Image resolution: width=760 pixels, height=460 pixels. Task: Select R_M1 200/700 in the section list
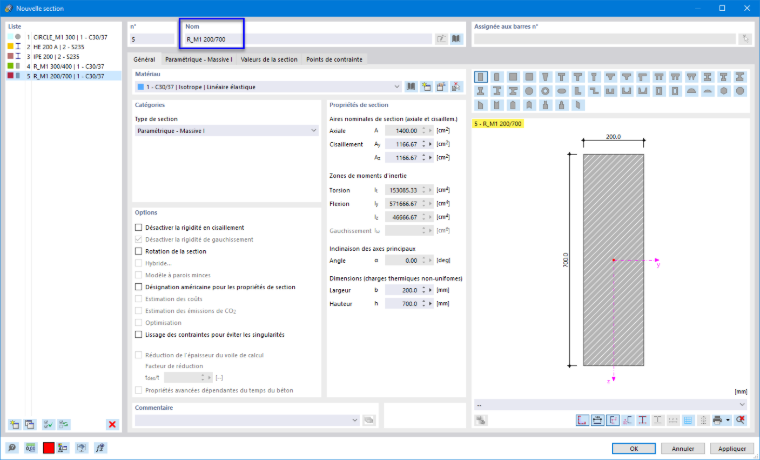pos(64,76)
